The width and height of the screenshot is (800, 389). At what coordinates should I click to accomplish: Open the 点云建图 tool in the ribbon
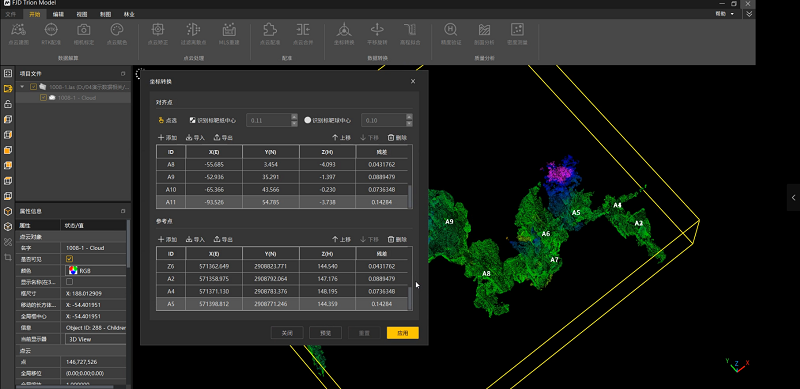(x=18, y=34)
